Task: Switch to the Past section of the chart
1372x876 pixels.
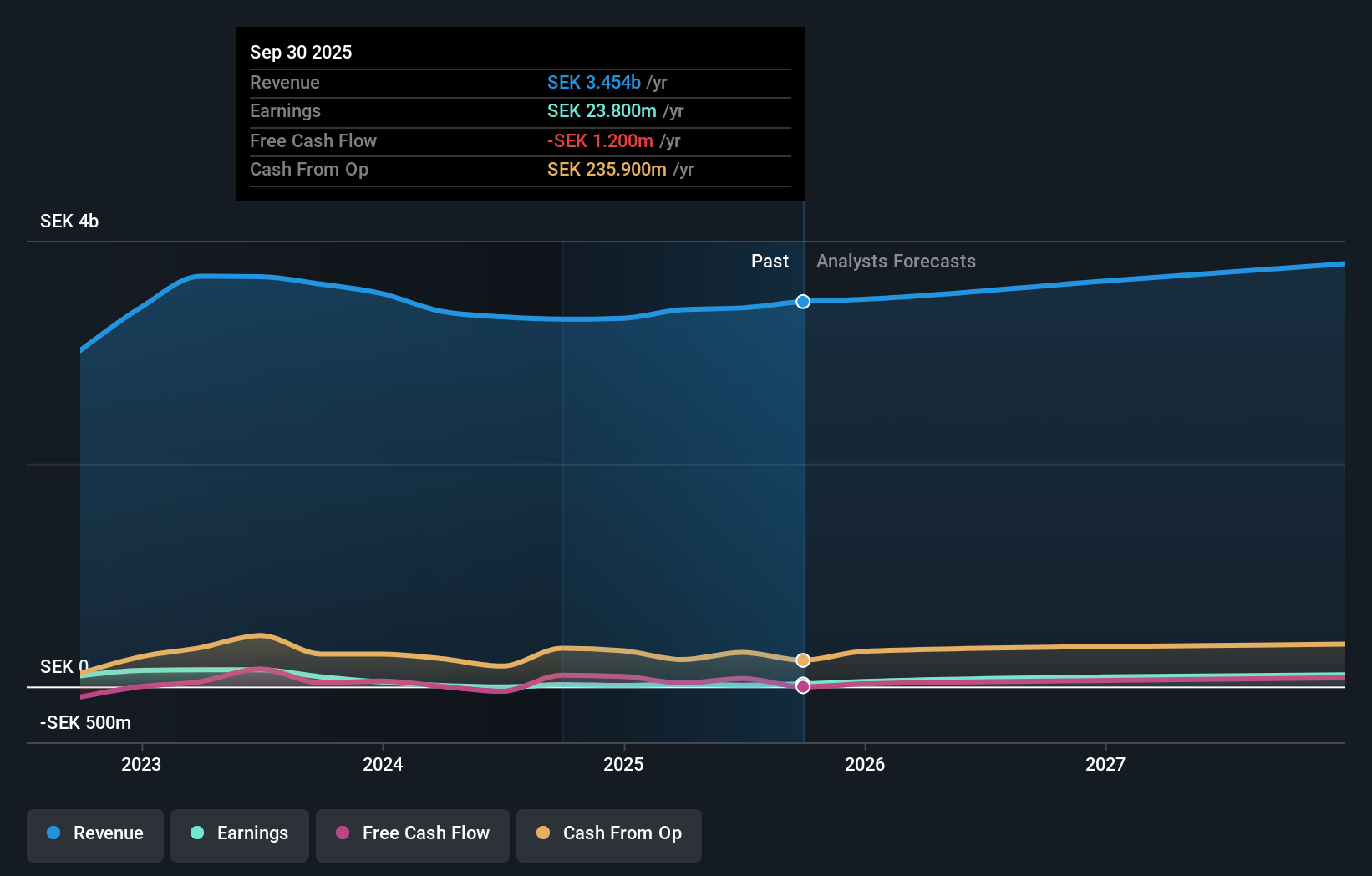Action: (x=770, y=261)
